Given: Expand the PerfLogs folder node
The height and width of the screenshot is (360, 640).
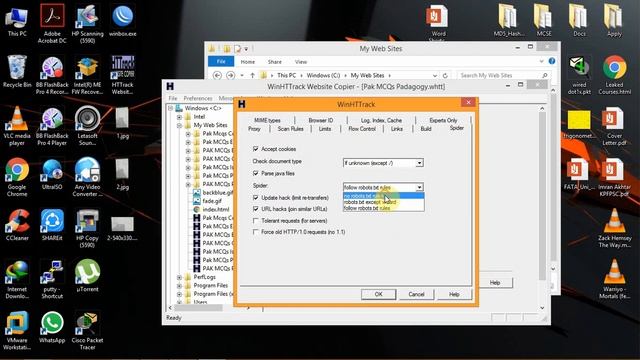Looking at the screenshot, I should click(179, 277).
